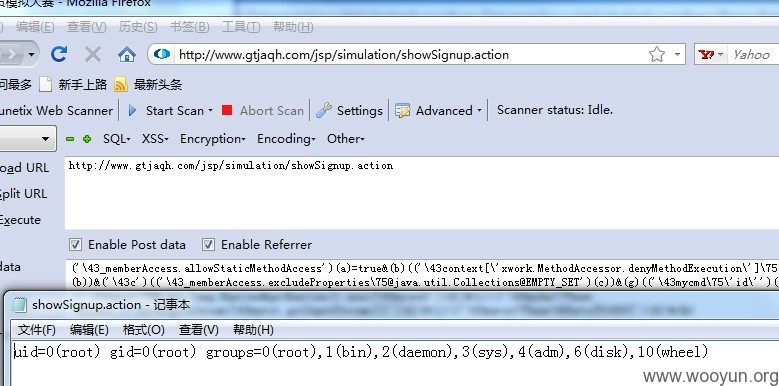Open the HackBar dropdown selector at left
The width and height of the screenshot is (779, 386).
27,139
